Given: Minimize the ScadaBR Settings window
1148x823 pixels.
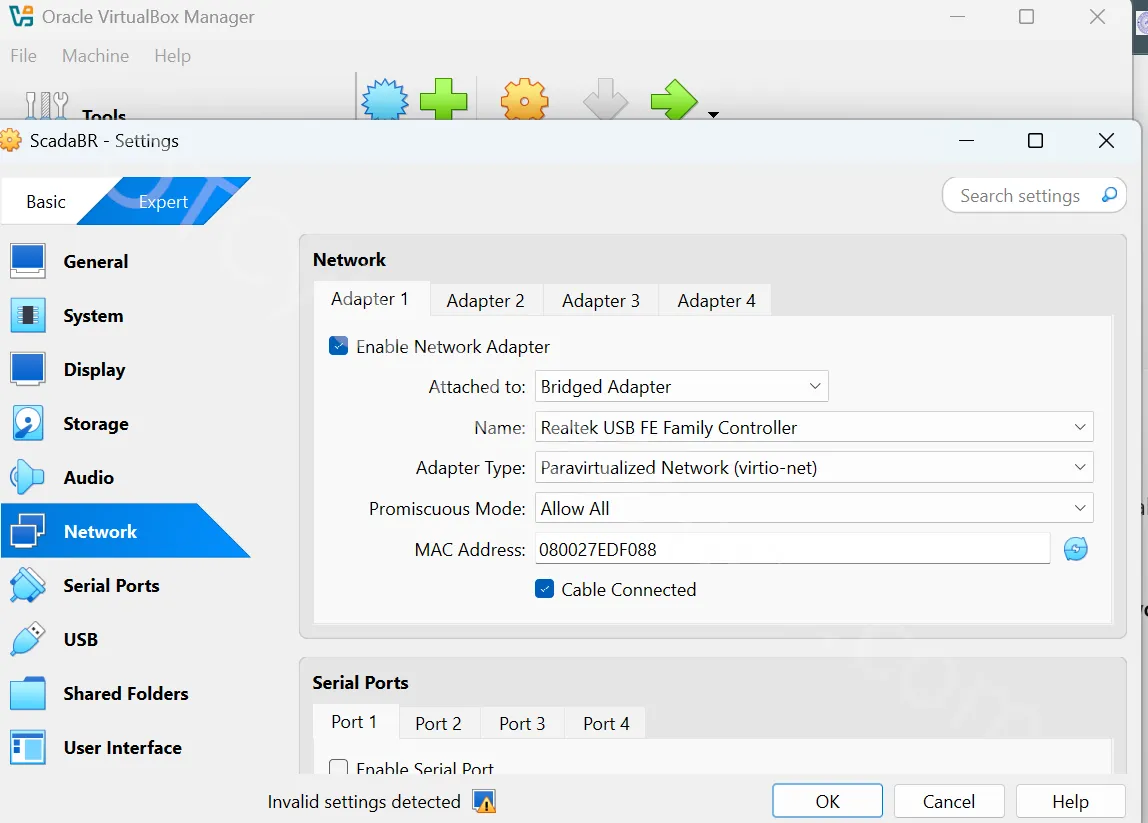Looking at the screenshot, I should coord(966,141).
